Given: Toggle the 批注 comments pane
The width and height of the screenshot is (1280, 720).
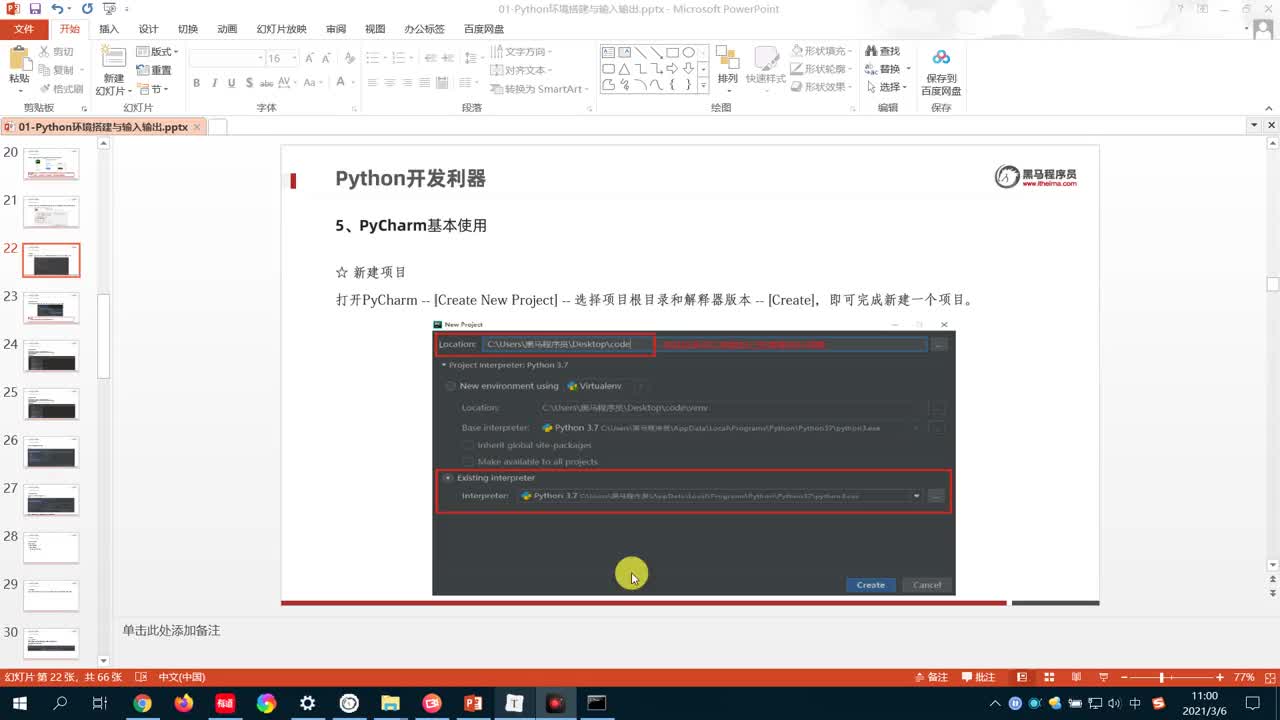Looking at the screenshot, I should [978, 677].
